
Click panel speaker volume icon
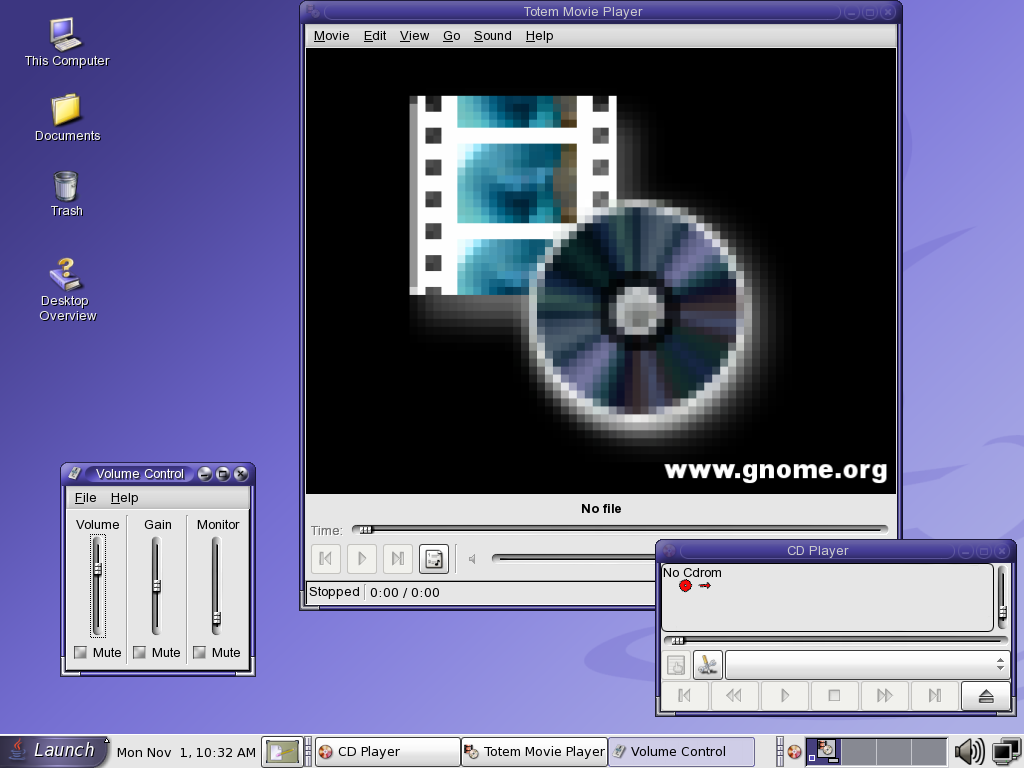969,752
